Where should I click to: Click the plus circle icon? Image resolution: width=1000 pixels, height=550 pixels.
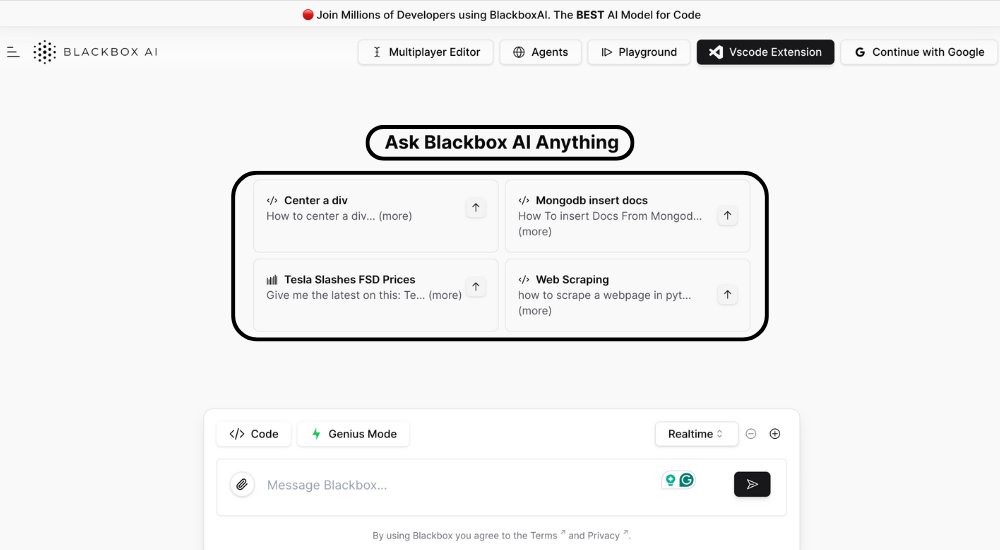point(775,434)
